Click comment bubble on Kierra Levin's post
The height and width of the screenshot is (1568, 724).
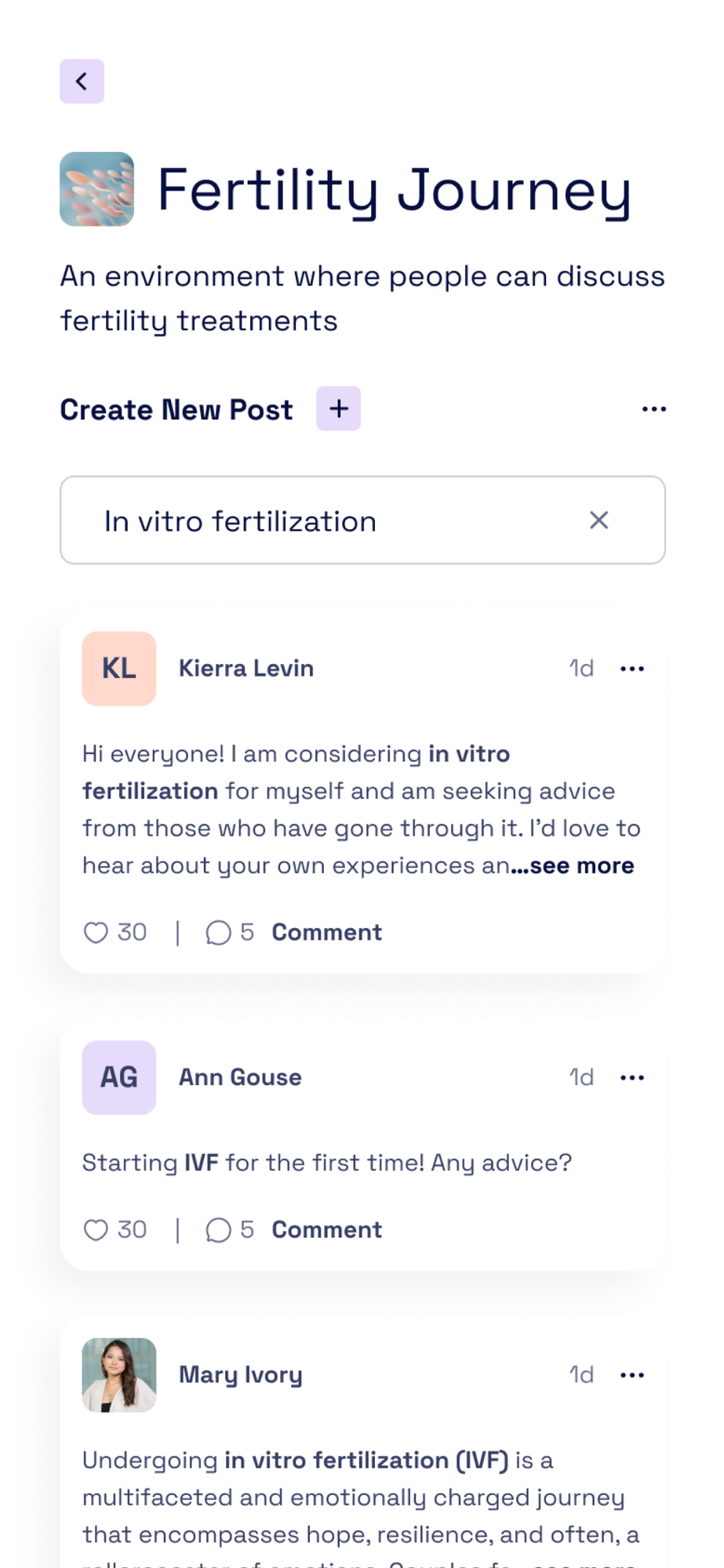(x=218, y=932)
